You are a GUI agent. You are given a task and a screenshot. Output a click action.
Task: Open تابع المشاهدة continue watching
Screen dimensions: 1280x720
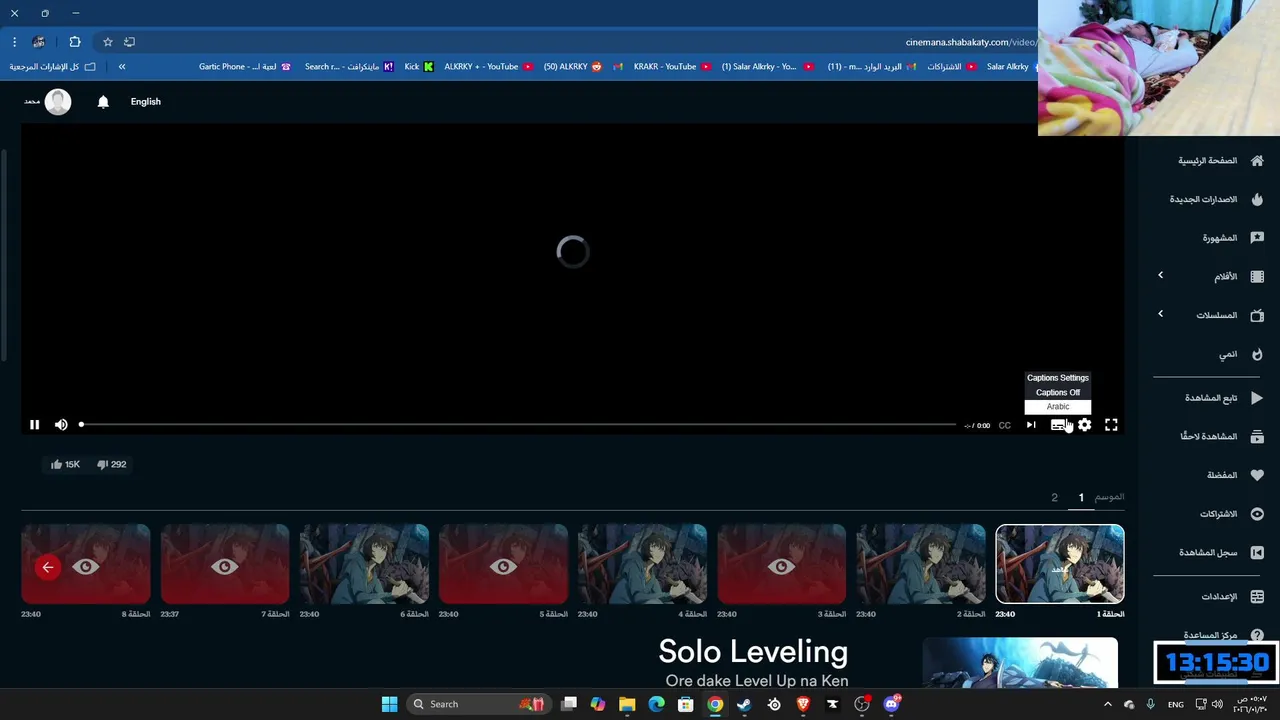(x=1224, y=398)
